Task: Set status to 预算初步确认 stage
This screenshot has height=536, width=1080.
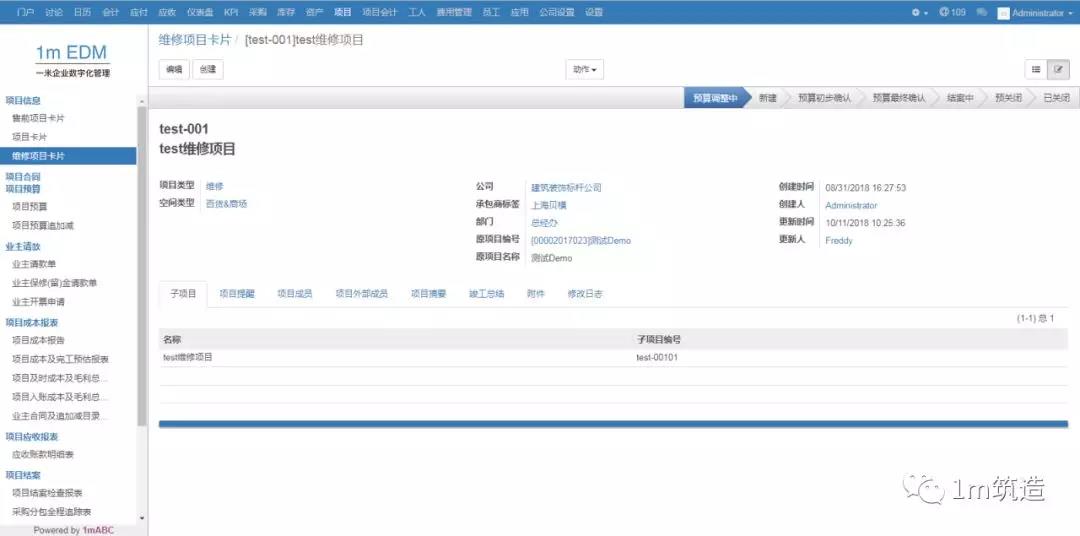Action: coord(823,98)
